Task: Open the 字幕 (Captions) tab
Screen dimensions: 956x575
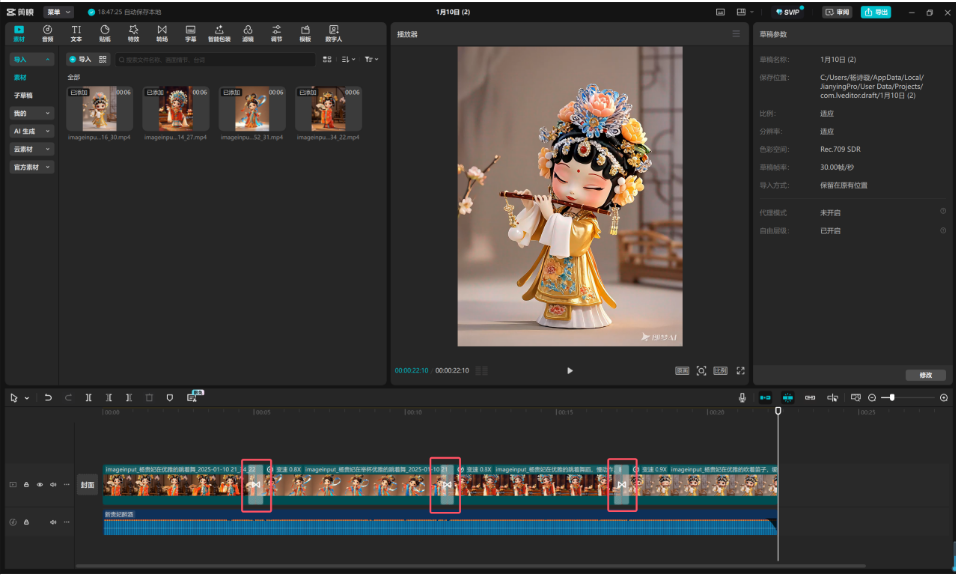Action: pyautogui.click(x=191, y=33)
